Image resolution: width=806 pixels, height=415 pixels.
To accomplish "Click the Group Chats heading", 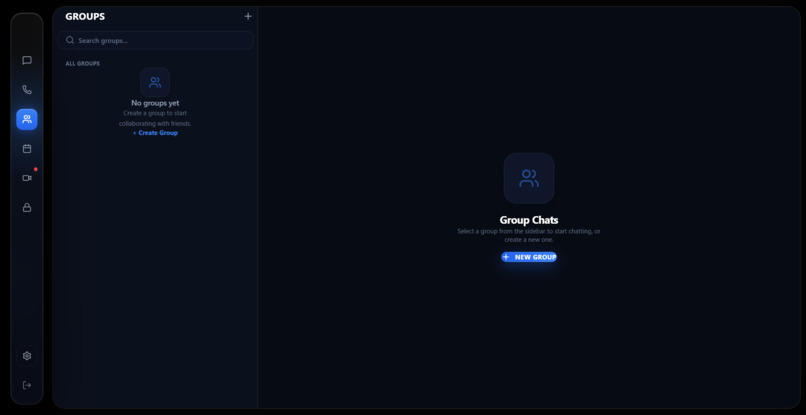I will (x=529, y=220).
